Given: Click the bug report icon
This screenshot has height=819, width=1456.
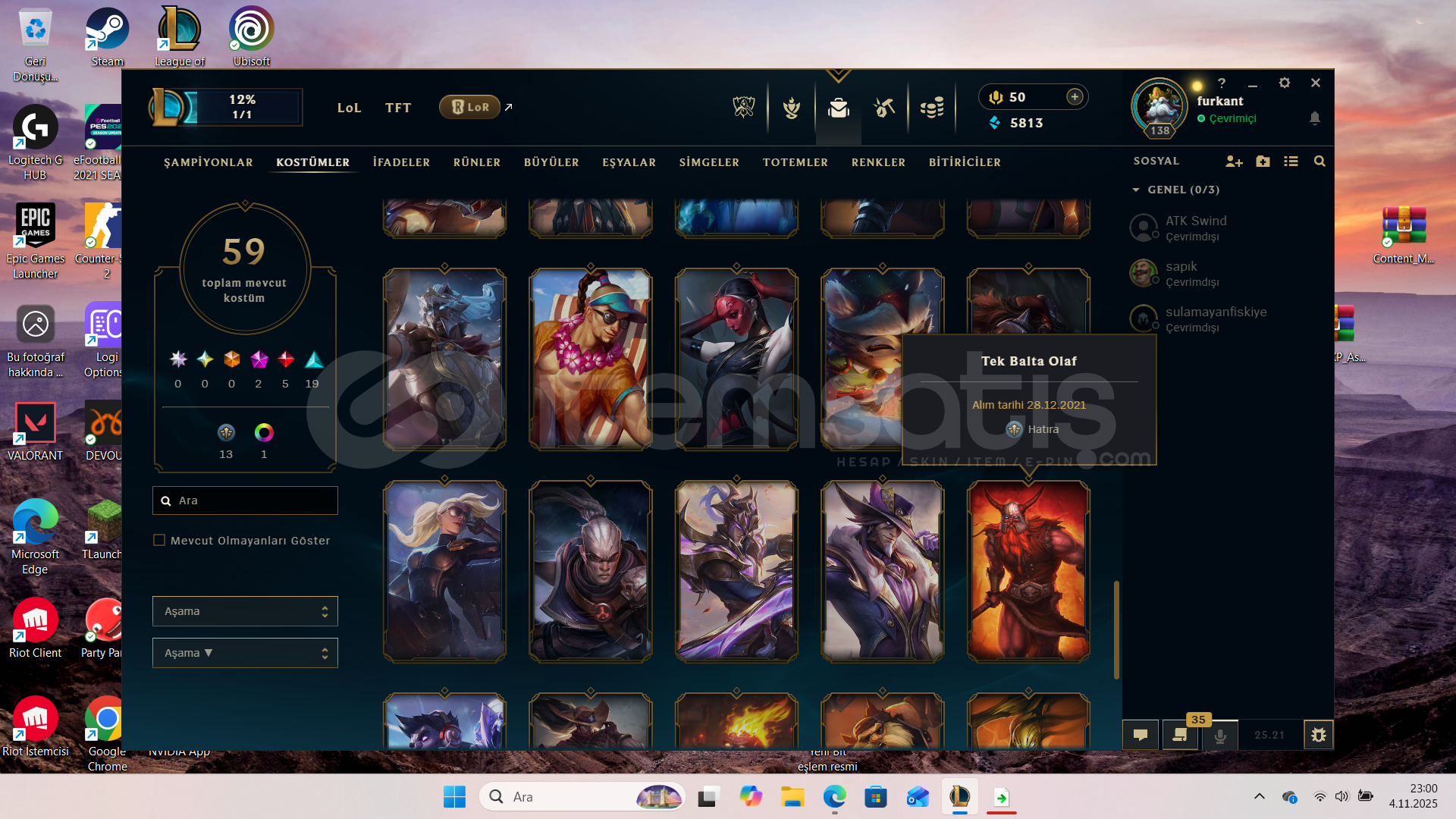Looking at the screenshot, I should (1319, 735).
